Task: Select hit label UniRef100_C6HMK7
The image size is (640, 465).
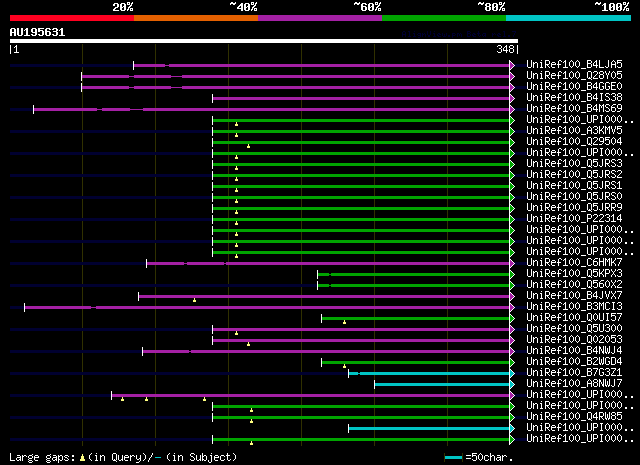Action: [574, 263]
